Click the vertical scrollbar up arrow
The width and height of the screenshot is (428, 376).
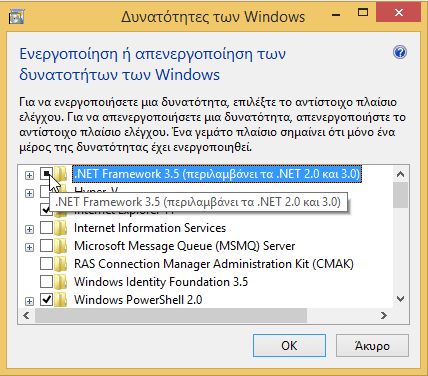[401, 174]
